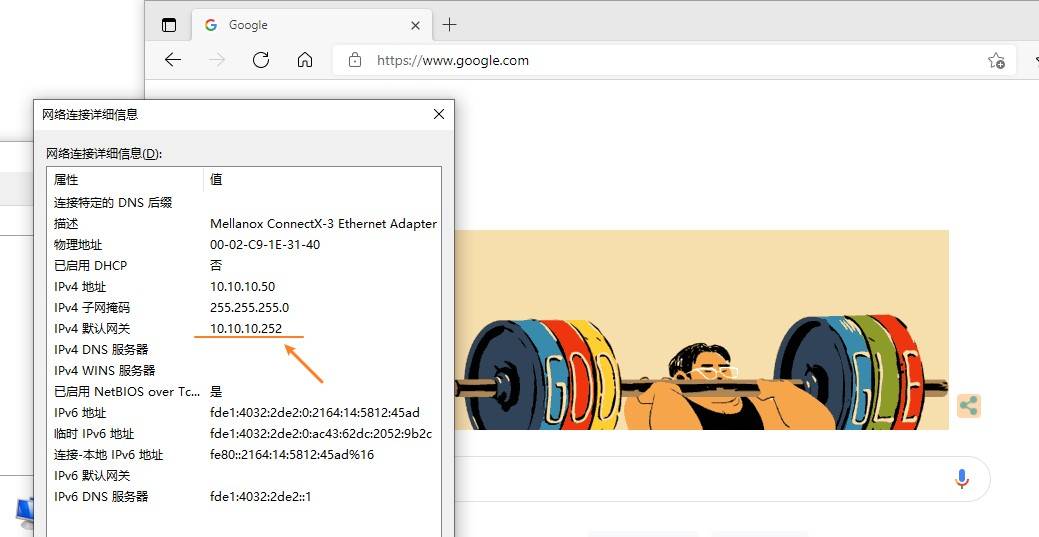
Task: View site security lock information
Action: (x=355, y=60)
